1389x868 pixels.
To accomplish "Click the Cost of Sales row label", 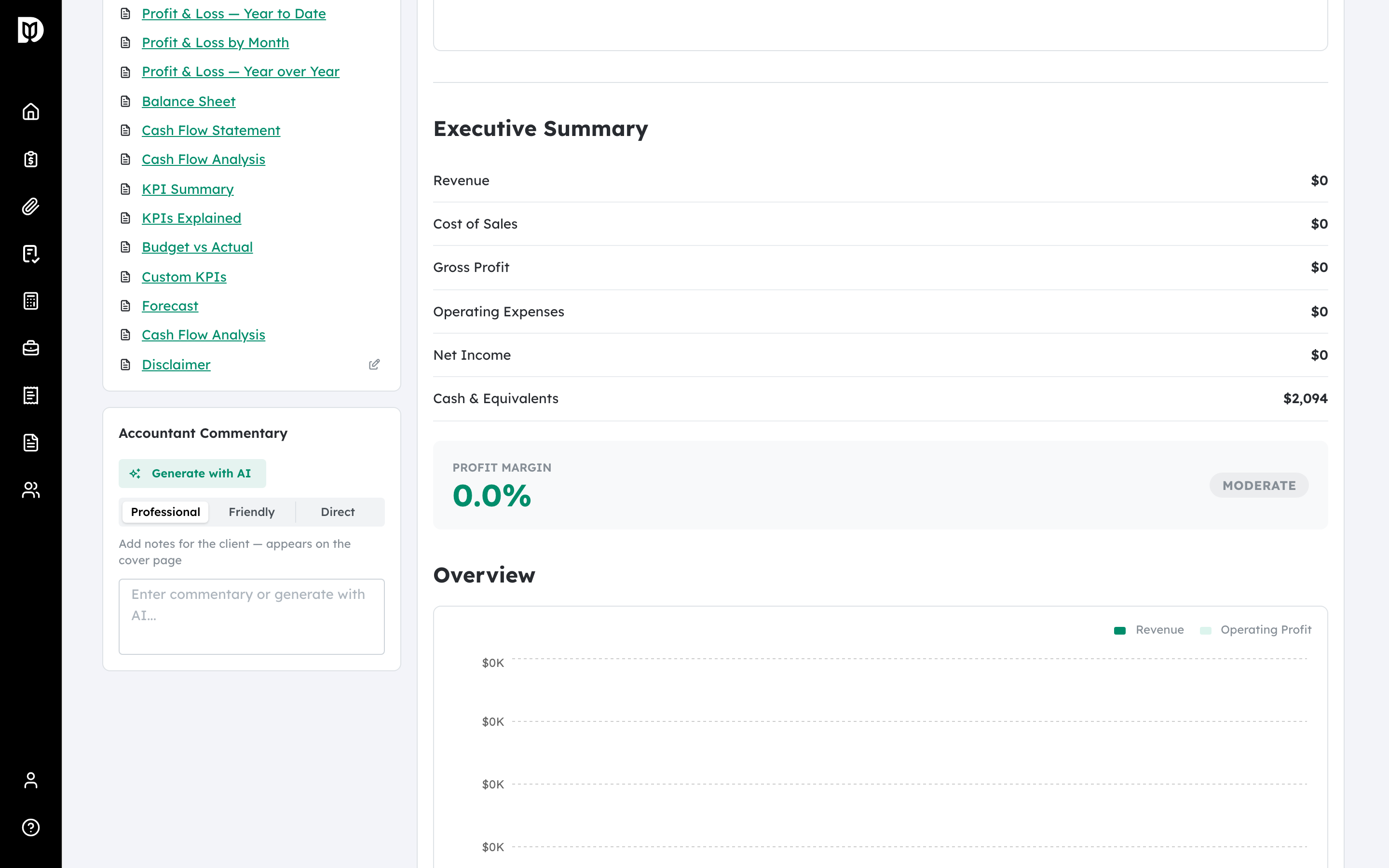I will pos(475,224).
